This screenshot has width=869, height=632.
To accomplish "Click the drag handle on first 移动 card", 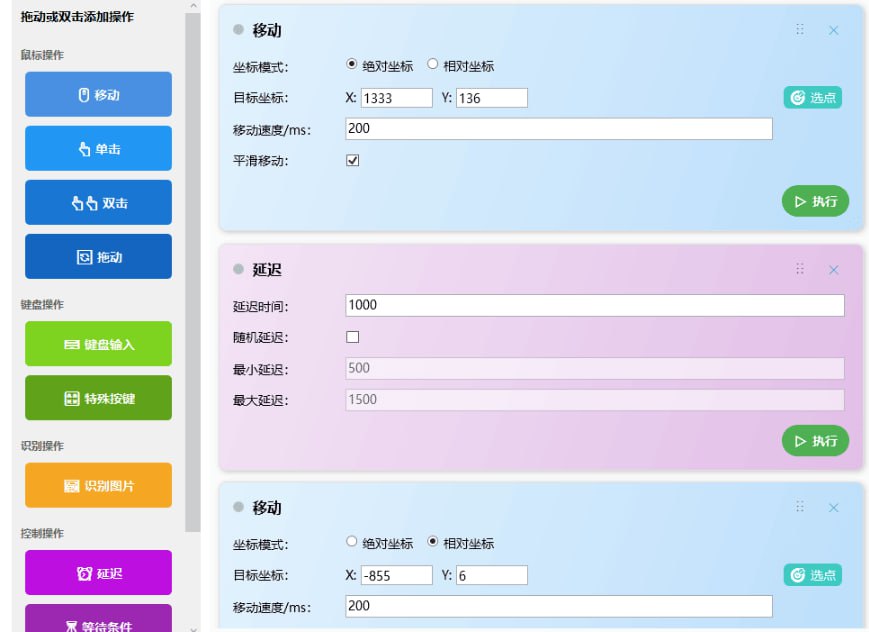I will point(799,30).
